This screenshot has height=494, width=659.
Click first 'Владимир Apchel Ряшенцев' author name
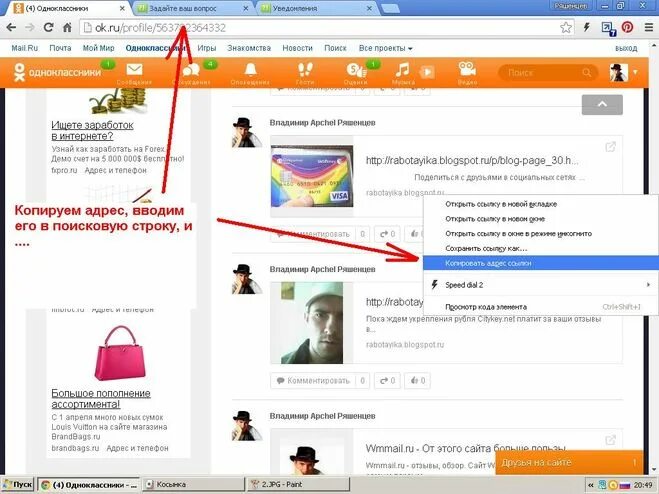(x=322, y=123)
